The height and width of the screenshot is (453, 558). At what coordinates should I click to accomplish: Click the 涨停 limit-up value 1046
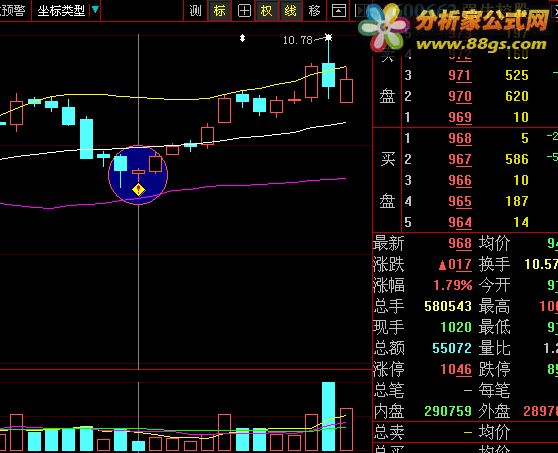[x=456, y=369]
